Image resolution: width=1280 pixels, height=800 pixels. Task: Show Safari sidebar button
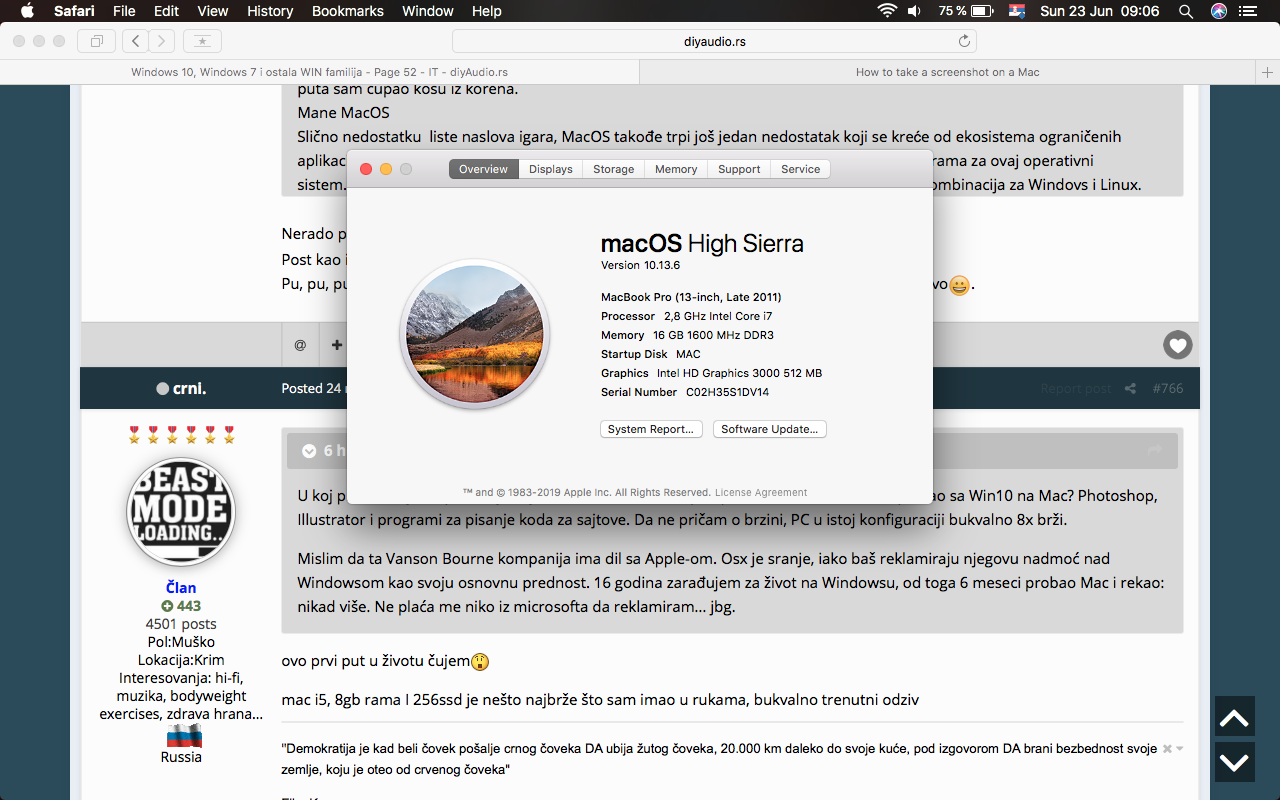point(97,41)
